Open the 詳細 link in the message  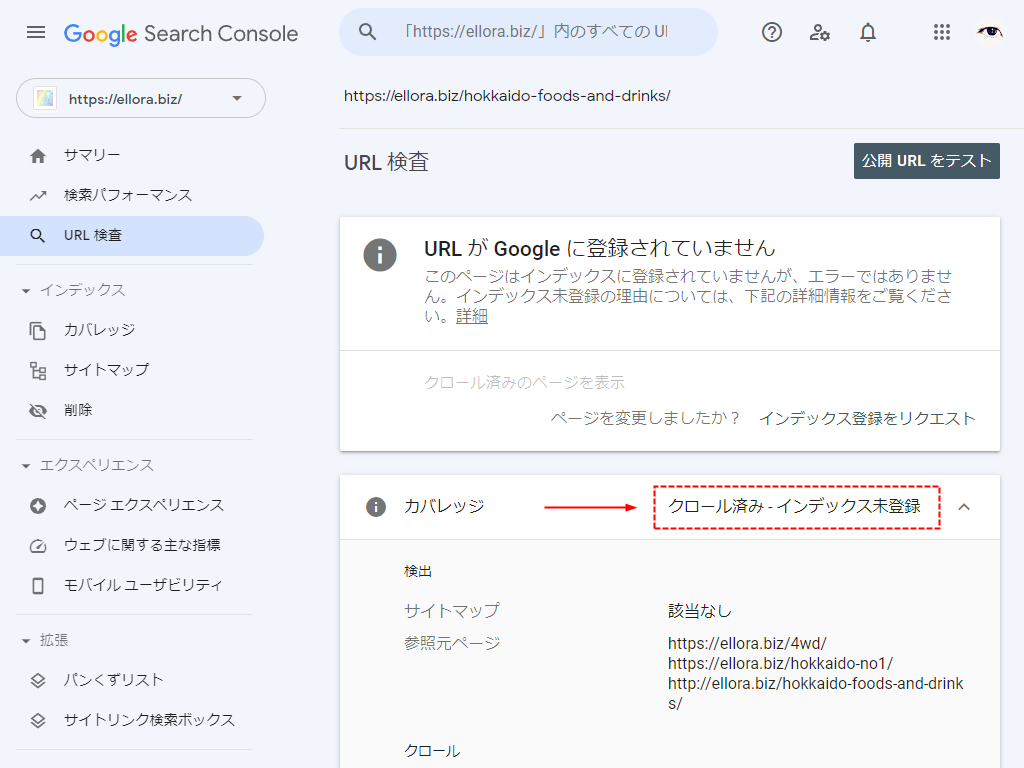coord(472,317)
